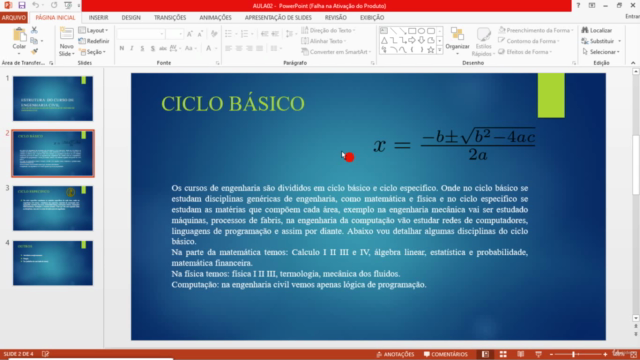This screenshot has height=360, width=640.
Task: Open the ARQUIVO tab
Action: point(13,18)
